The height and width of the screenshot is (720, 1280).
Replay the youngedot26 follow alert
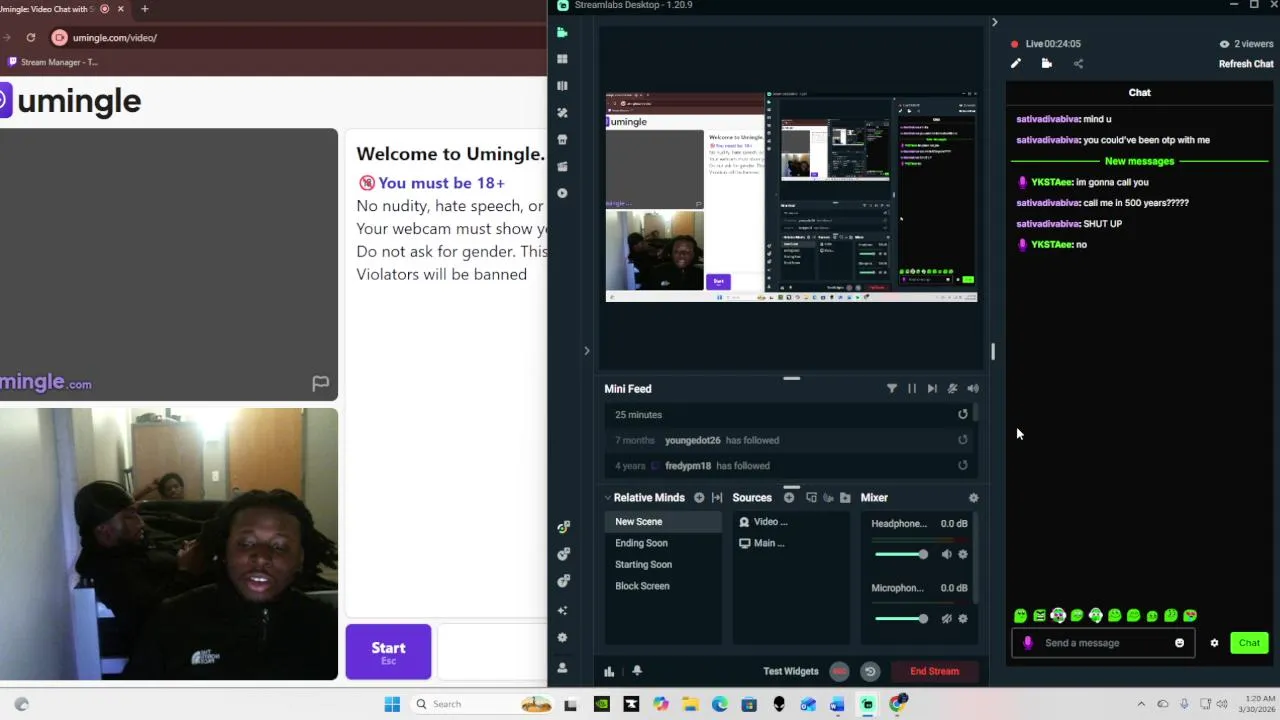pyautogui.click(x=963, y=440)
